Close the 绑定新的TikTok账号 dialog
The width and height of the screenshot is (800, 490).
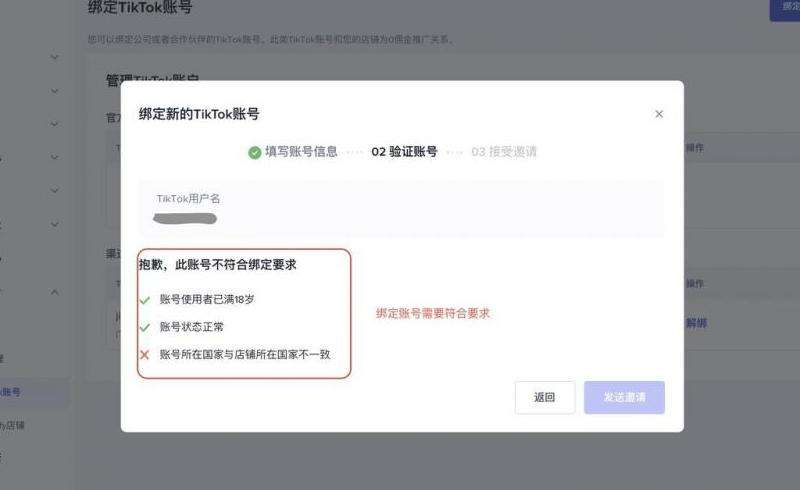(659, 114)
